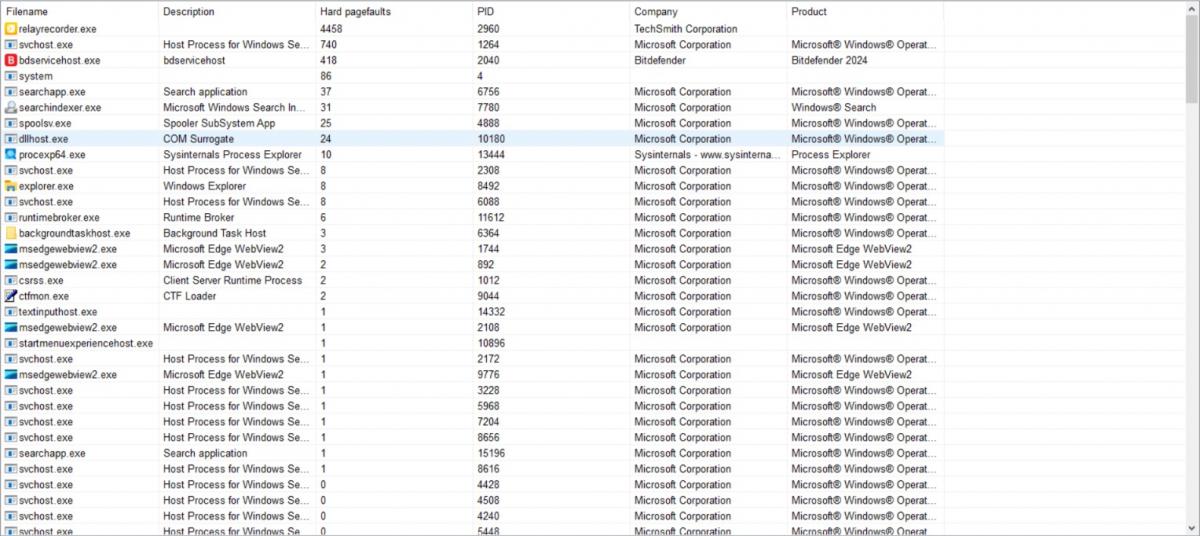Click the icon of searchapp.exe PID 6756
This screenshot has width=1200, height=536.
point(11,92)
